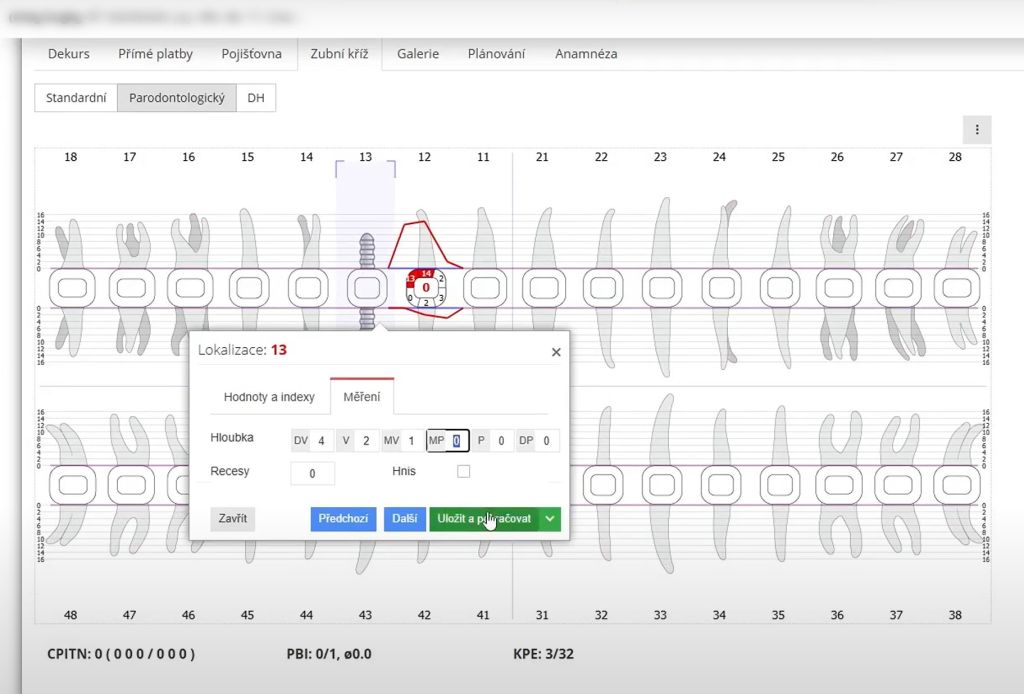Expand the Uložit a pokračovat dropdown arrow

pyautogui.click(x=550, y=519)
